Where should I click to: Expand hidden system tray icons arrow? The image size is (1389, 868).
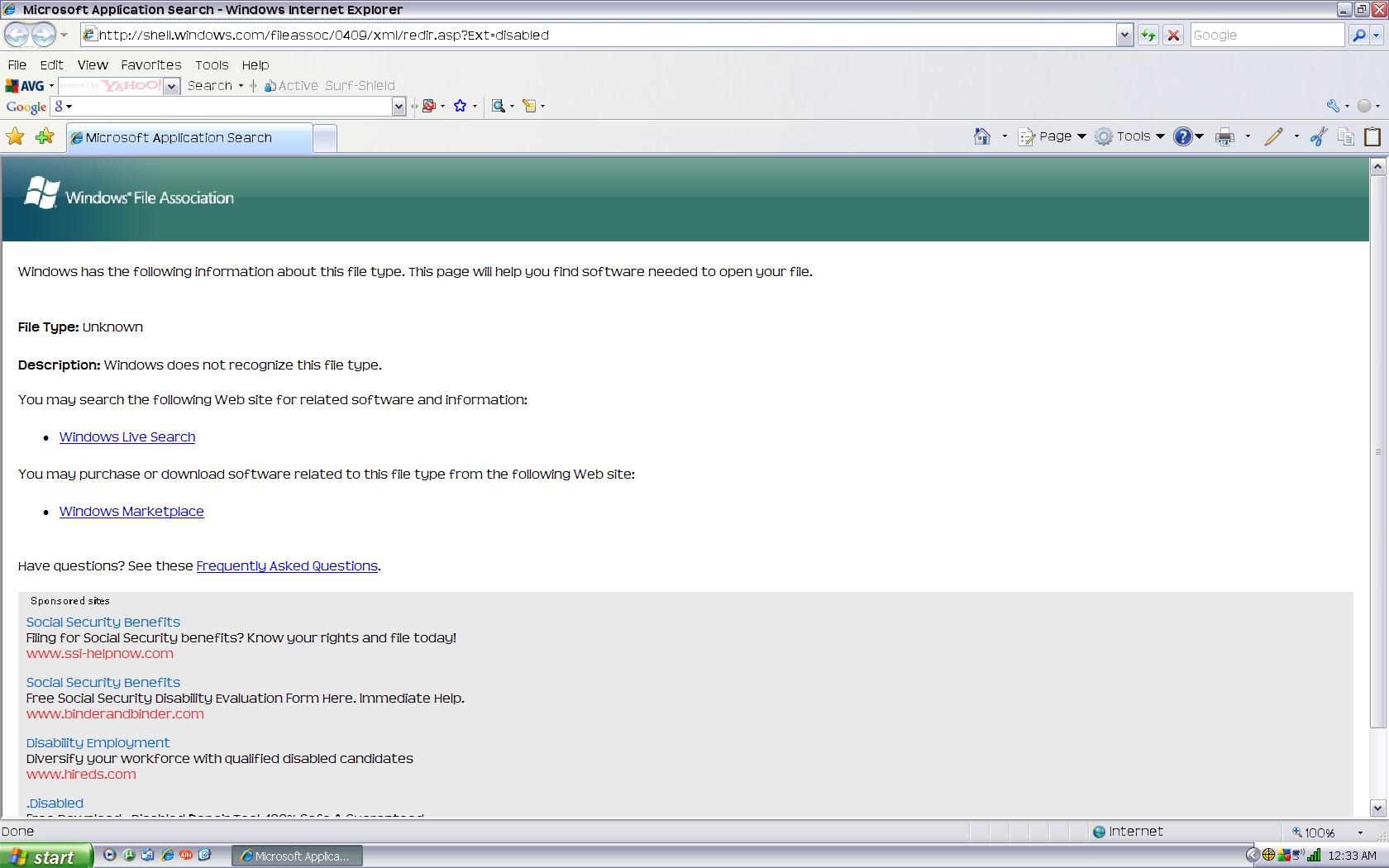tap(1252, 856)
